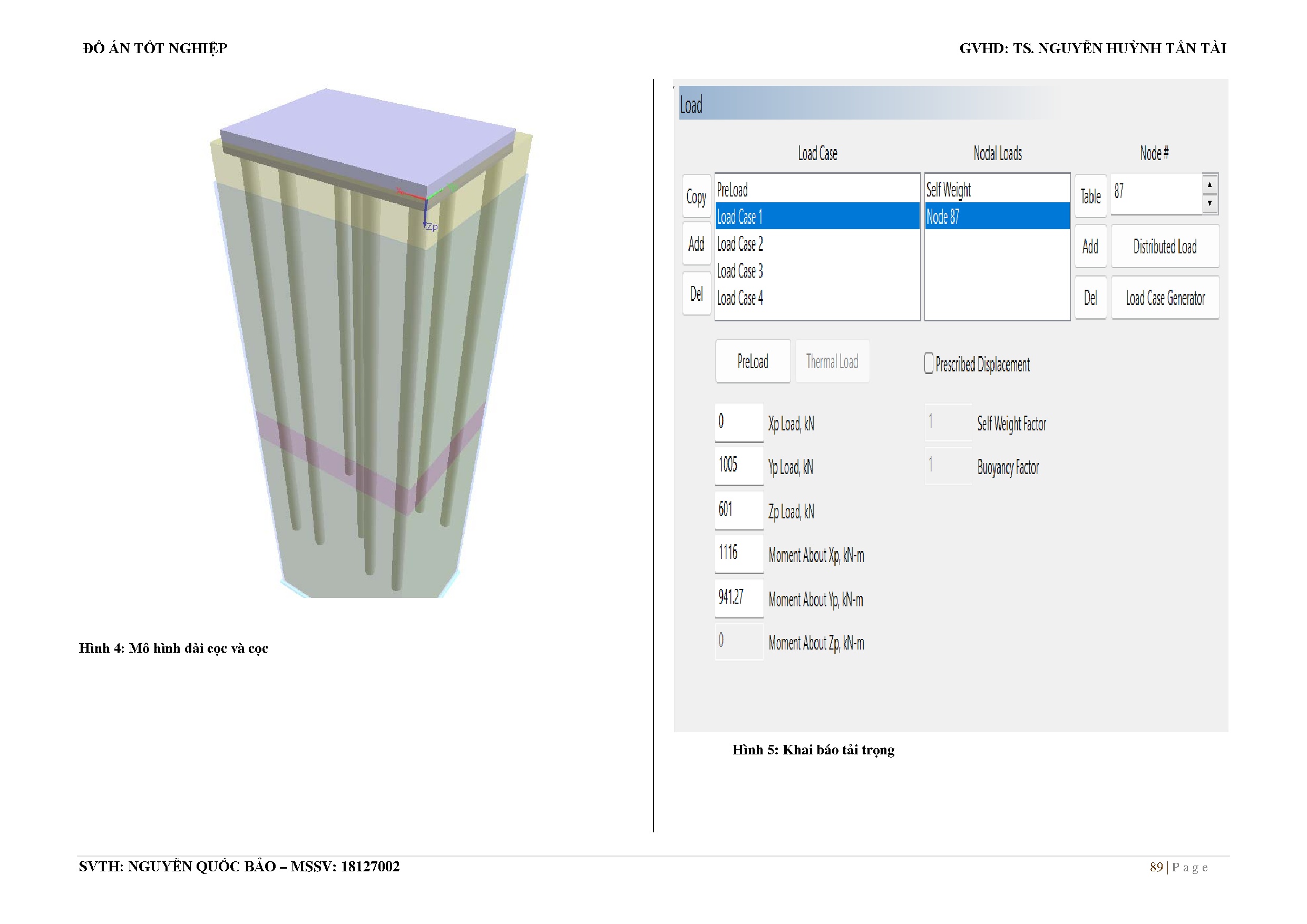Click the Distributed Load button
Image resolution: width=1307 pixels, height=924 pixels.
[1165, 247]
